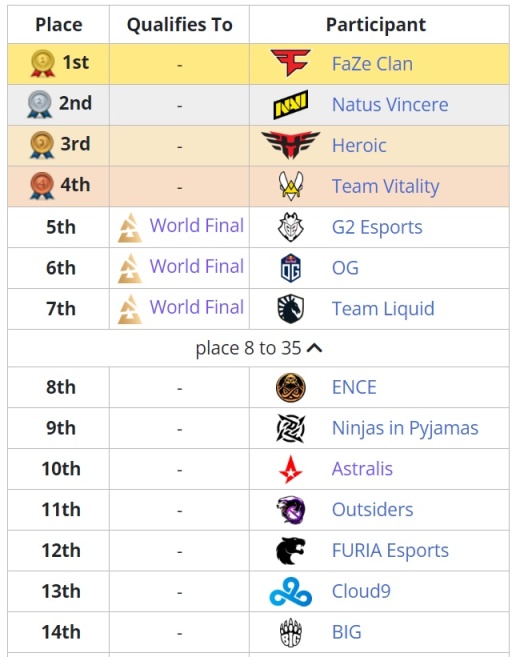Click the Cloud9 blue cloud logo
Screen dimensions: 516x657
290,591
